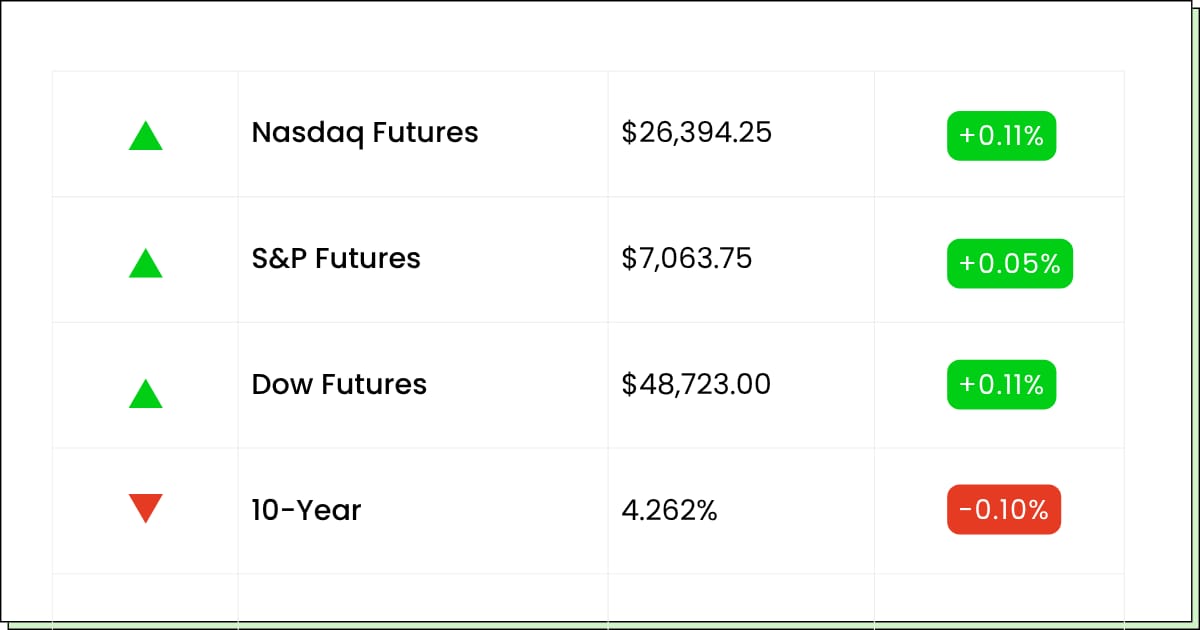The height and width of the screenshot is (630, 1200).
Task: Click the 10-Year yield 4.262%
Action: [x=669, y=510]
